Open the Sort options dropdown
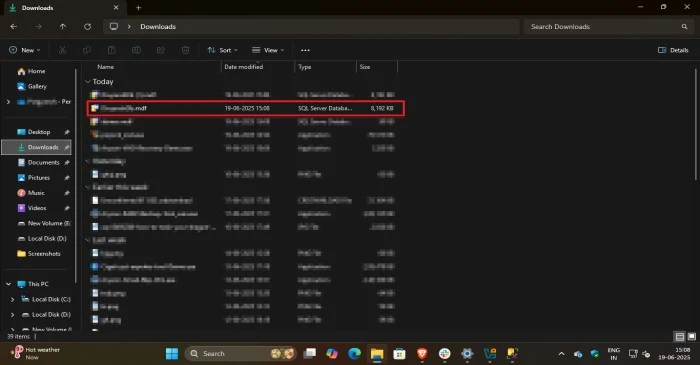 pos(222,50)
